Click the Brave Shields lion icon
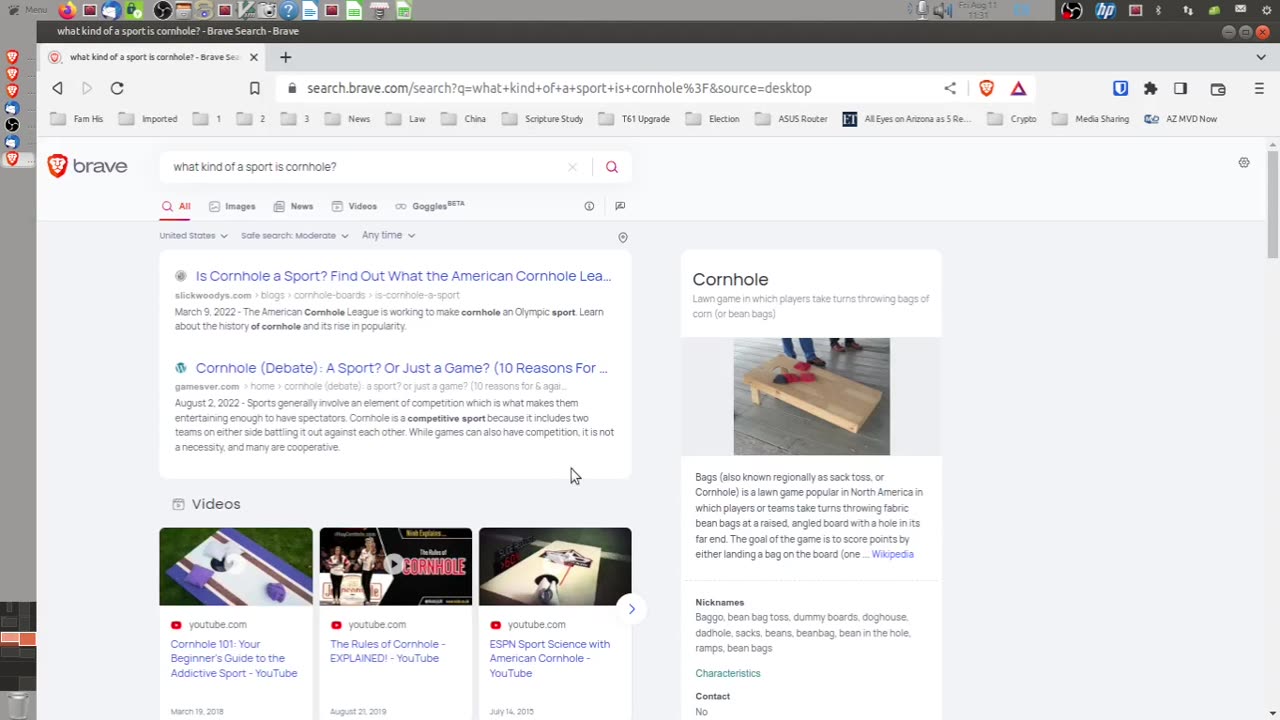 (986, 88)
